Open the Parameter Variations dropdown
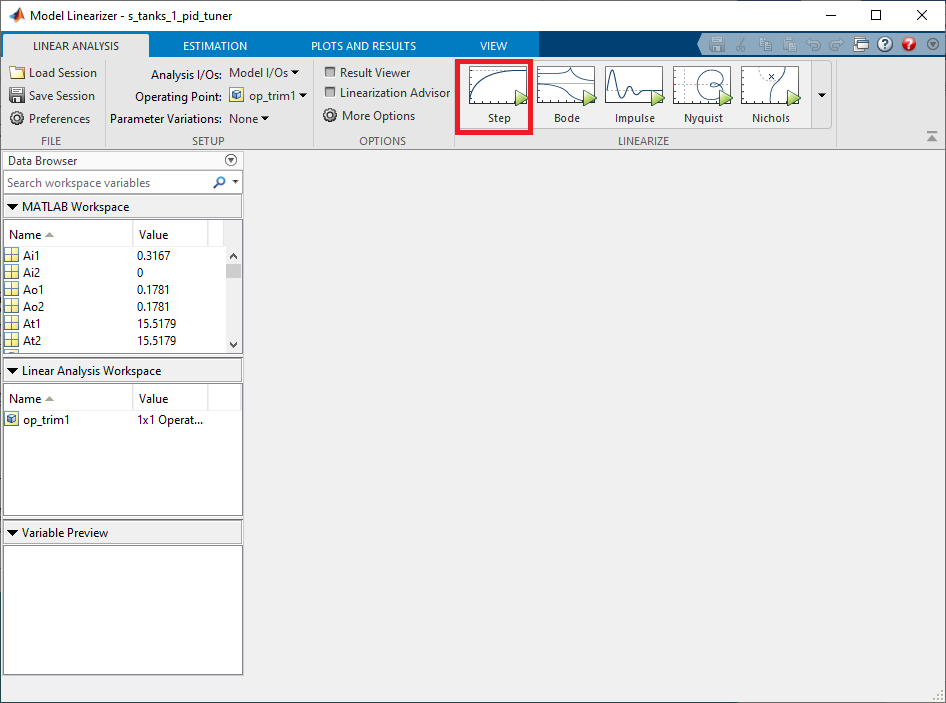946x703 pixels. point(249,119)
